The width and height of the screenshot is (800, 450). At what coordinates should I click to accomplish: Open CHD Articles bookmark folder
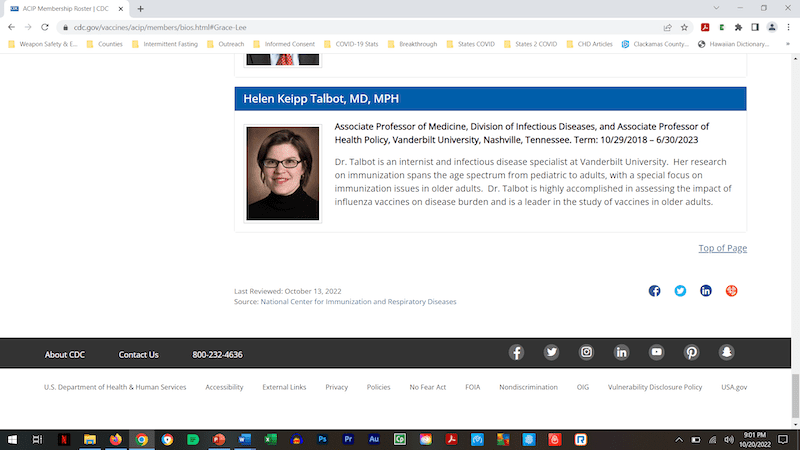coord(589,44)
